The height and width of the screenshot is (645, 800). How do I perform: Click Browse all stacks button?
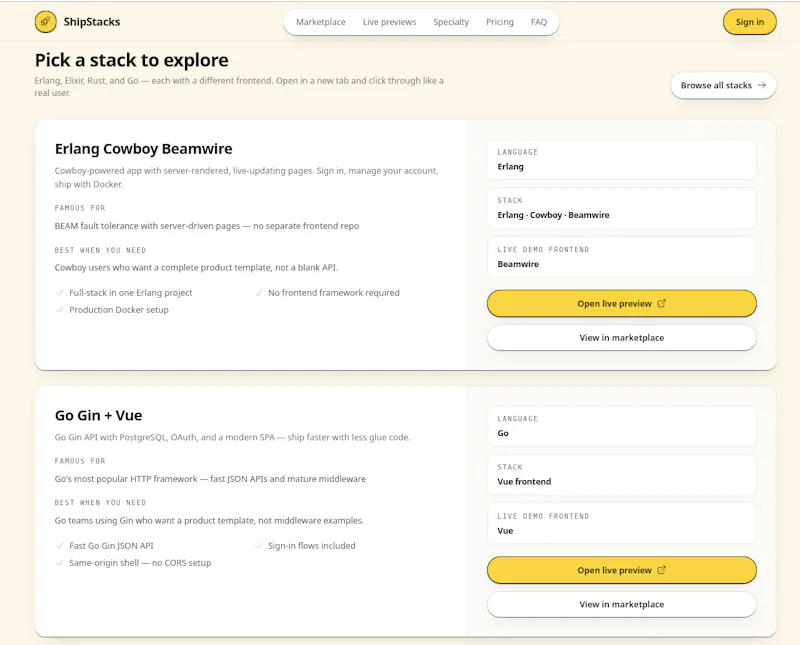[723, 85]
